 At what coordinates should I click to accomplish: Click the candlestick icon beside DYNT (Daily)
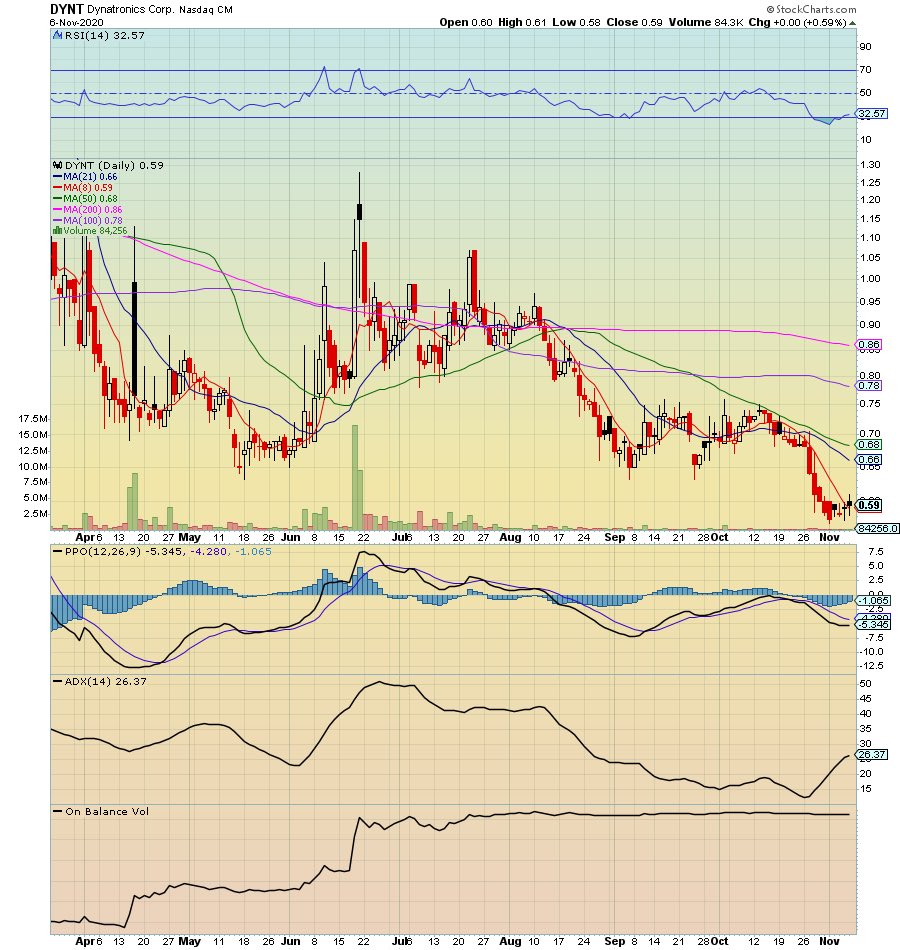(x=58, y=165)
